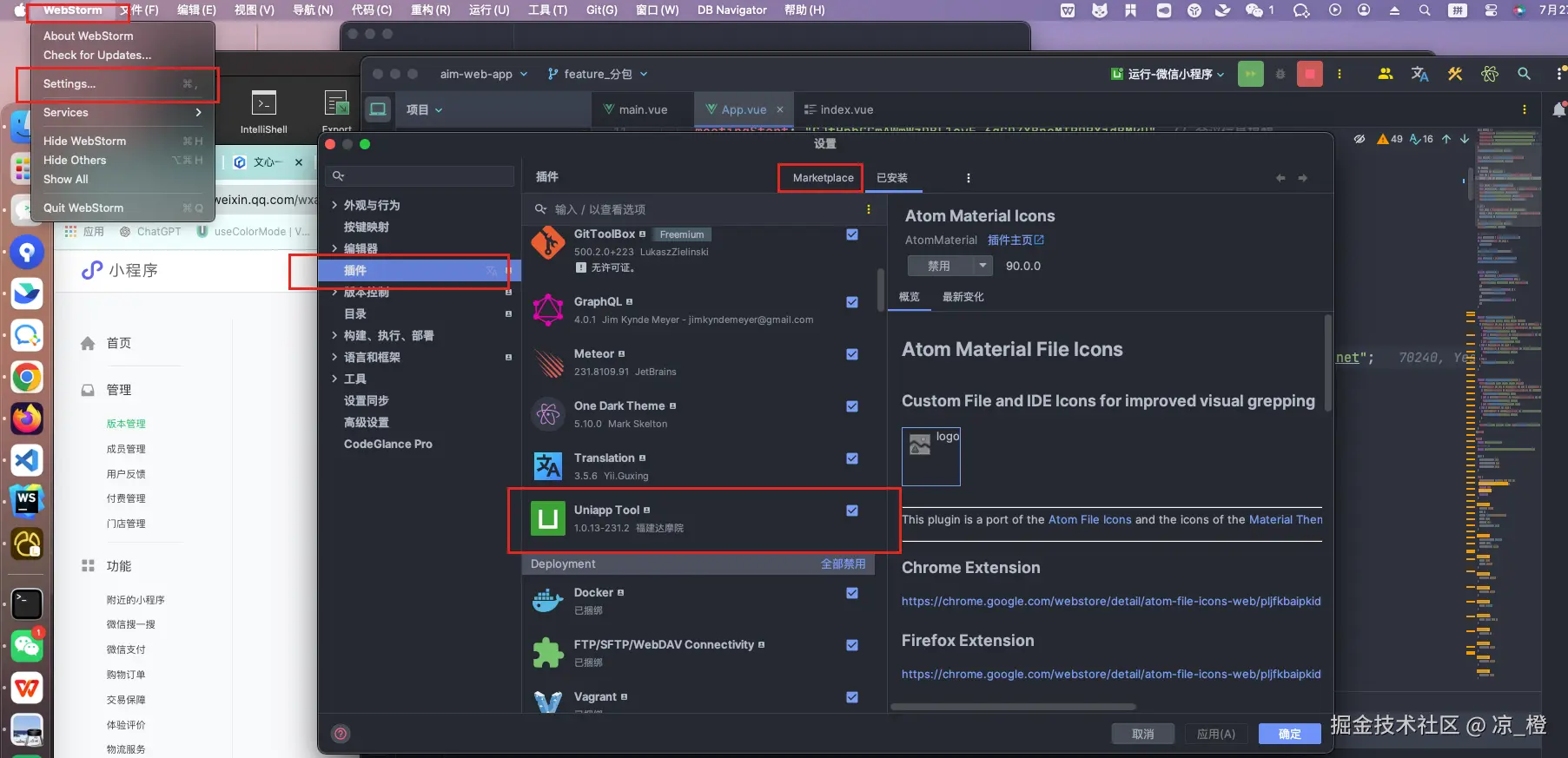Viewport: 1568px width, 758px height.
Task: Open the build tools wrench icon
Action: [1455, 74]
